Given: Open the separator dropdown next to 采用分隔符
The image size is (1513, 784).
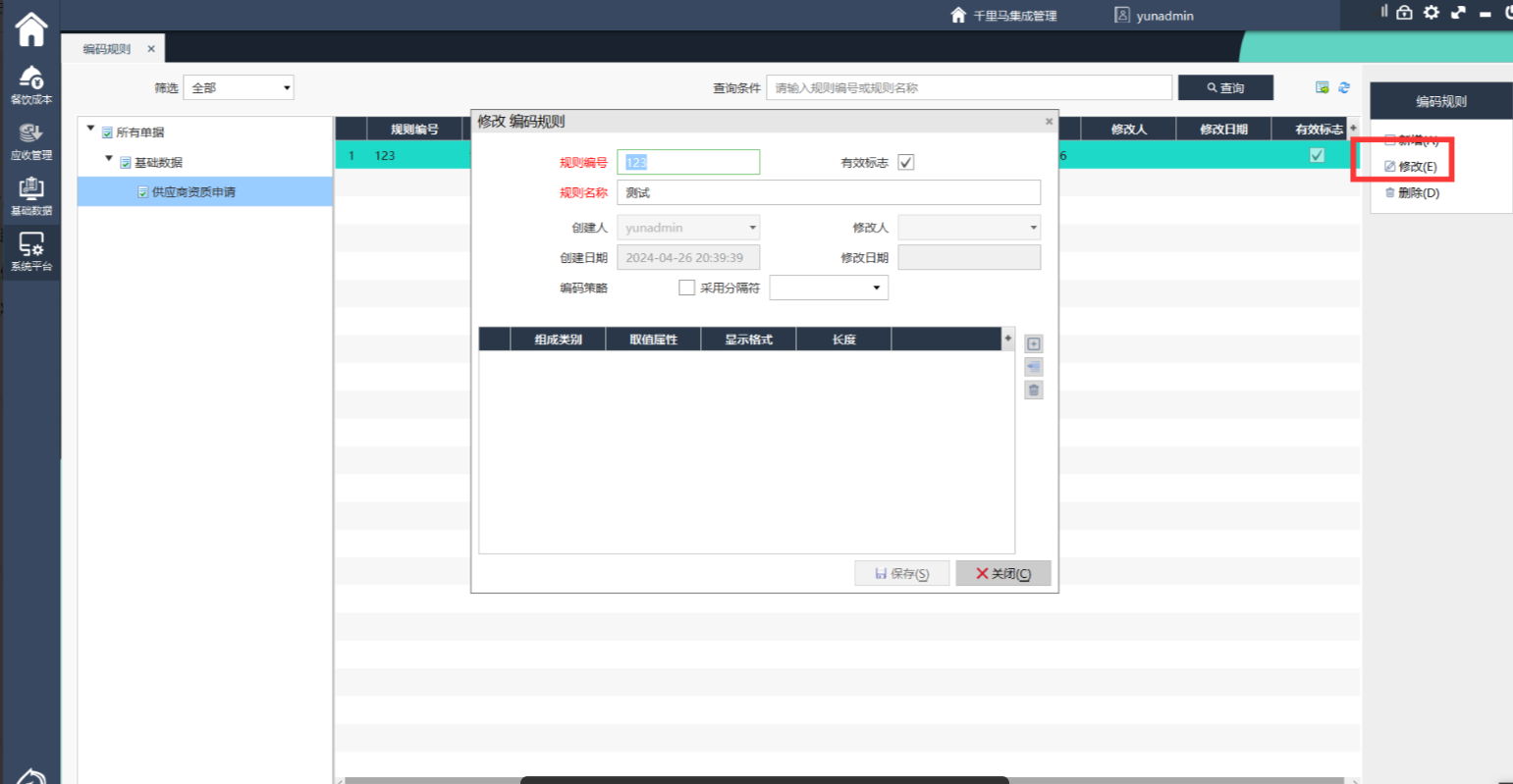Looking at the screenshot, I should point(829,287).
